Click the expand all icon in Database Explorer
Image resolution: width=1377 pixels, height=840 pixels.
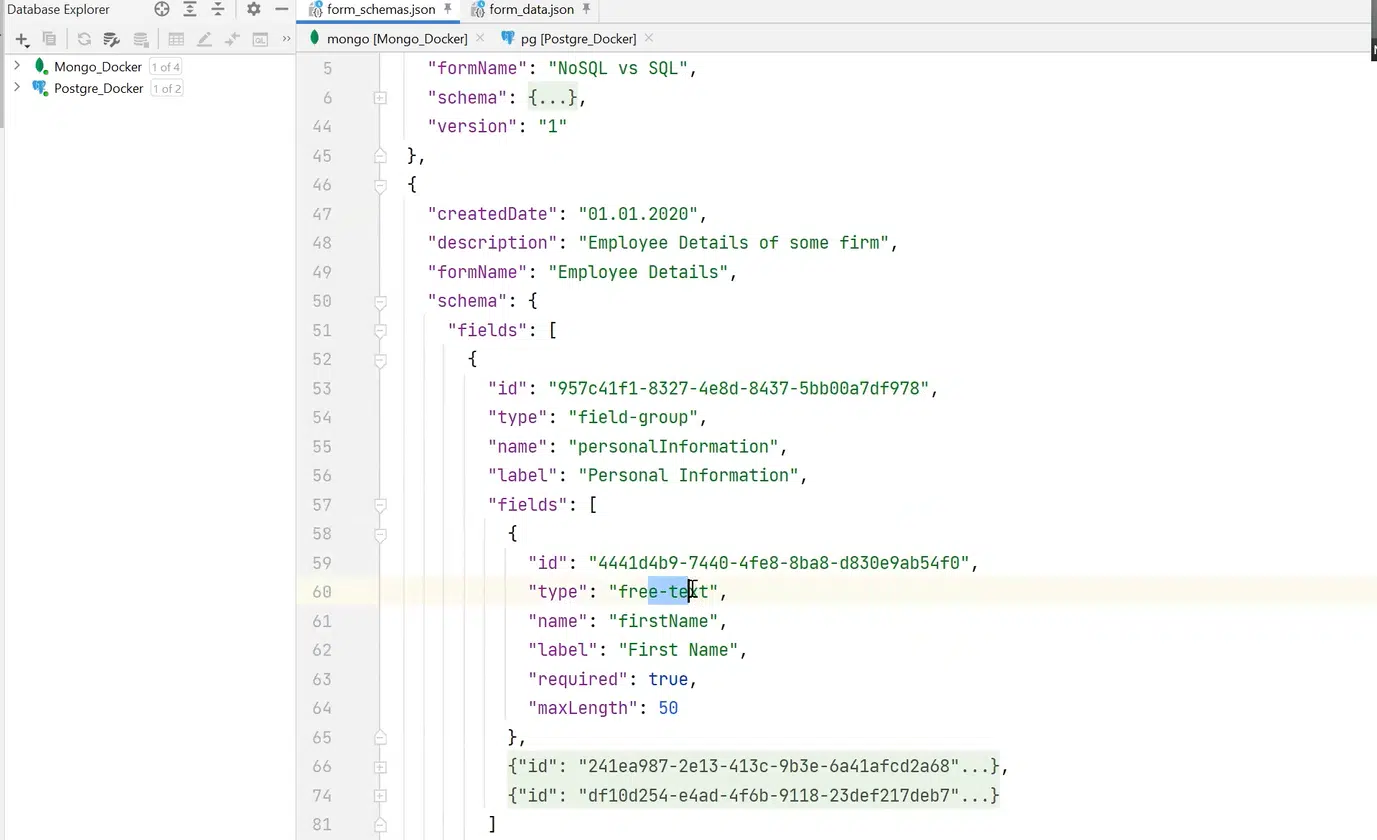[x=189, y=9]
